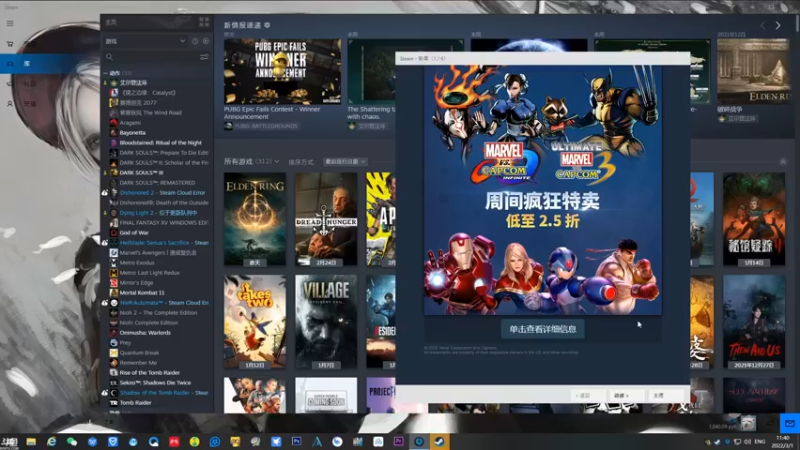Click cloud error icon beside NieR:Automata
The height and width of the screenshot is (450, 800).
pos(105,303)
